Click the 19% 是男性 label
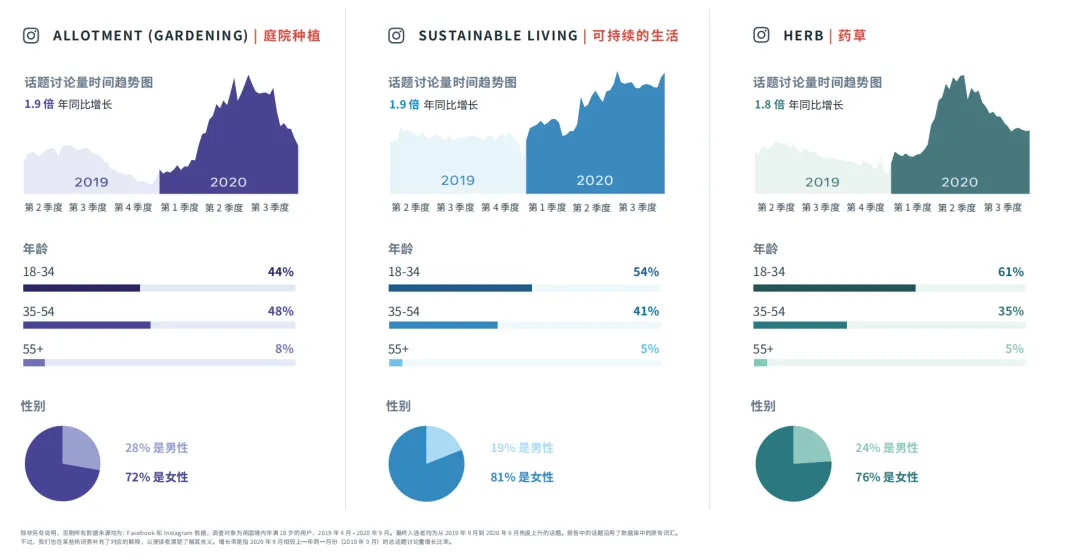Image resolution: width=1080 pixels, height=560 pixels. (x=521, y=448)
